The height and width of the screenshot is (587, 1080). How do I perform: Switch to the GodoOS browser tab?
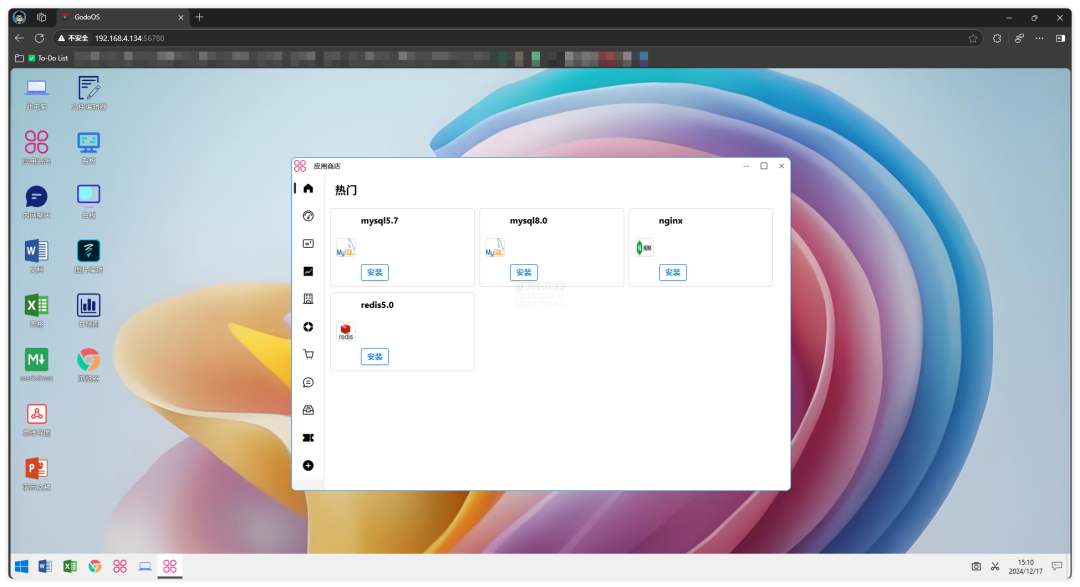[x=120, y=17]
